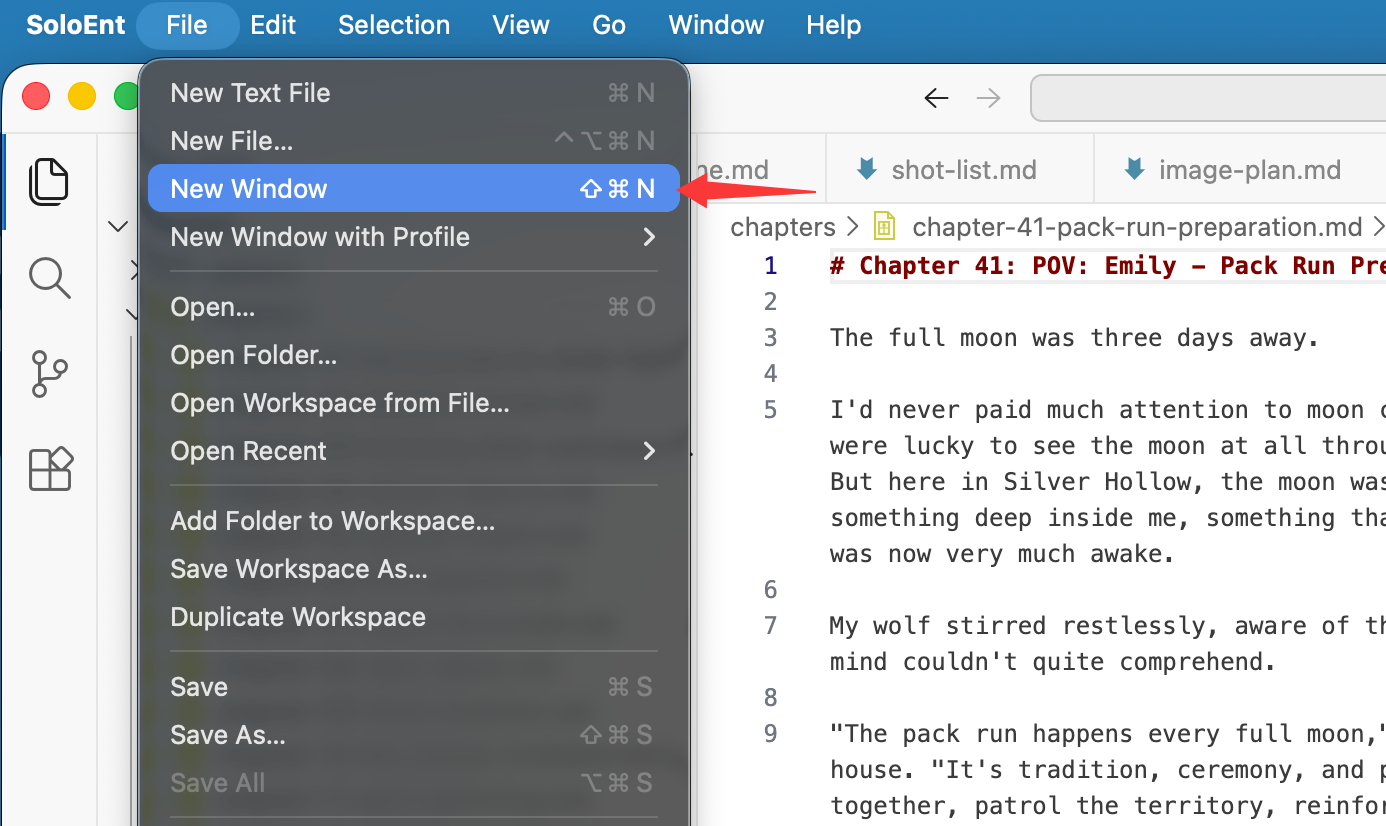Click the command center search field

1208,98
